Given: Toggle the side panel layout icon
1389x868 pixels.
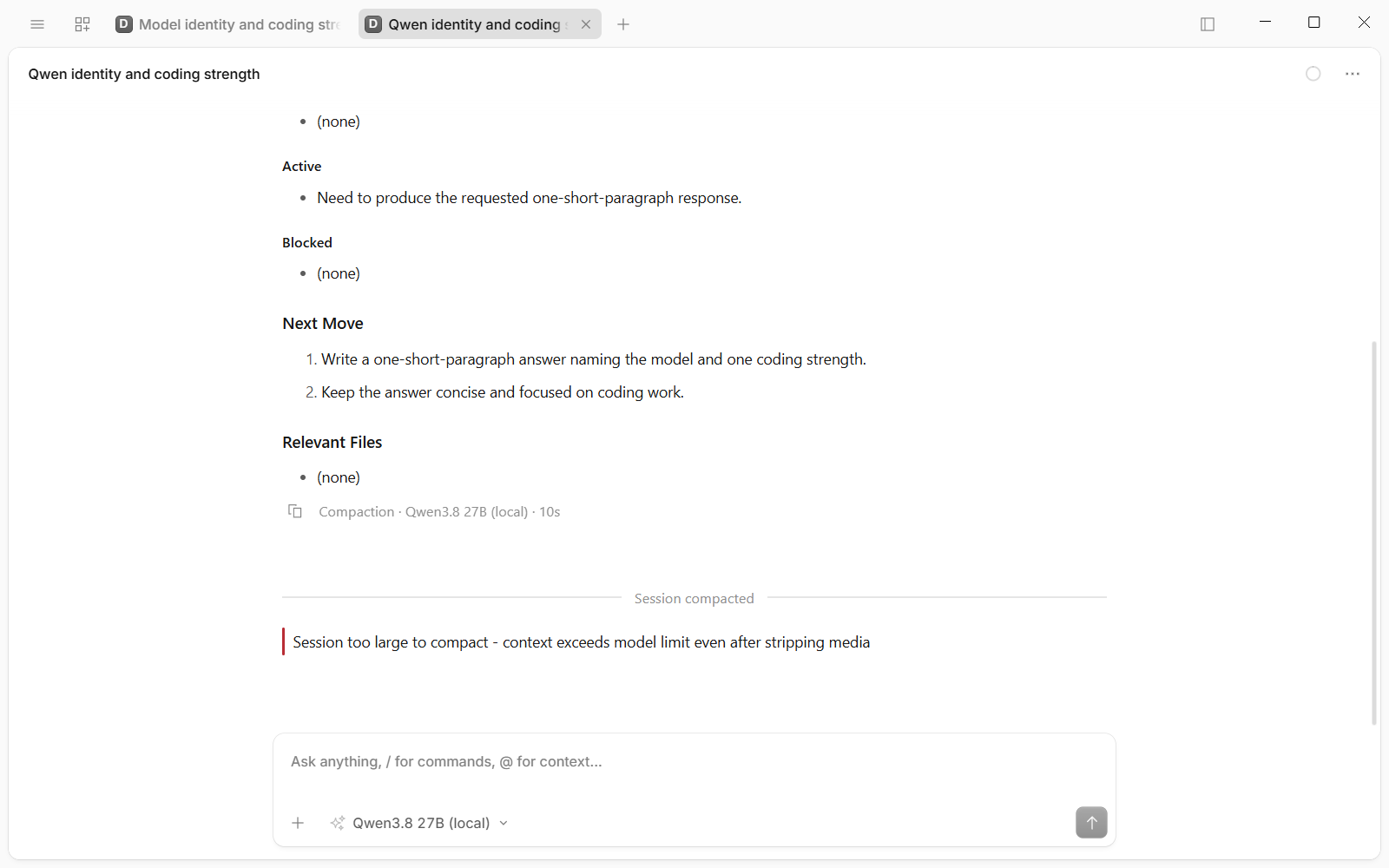Looking at the screenshot, I should pos(1208,24).
